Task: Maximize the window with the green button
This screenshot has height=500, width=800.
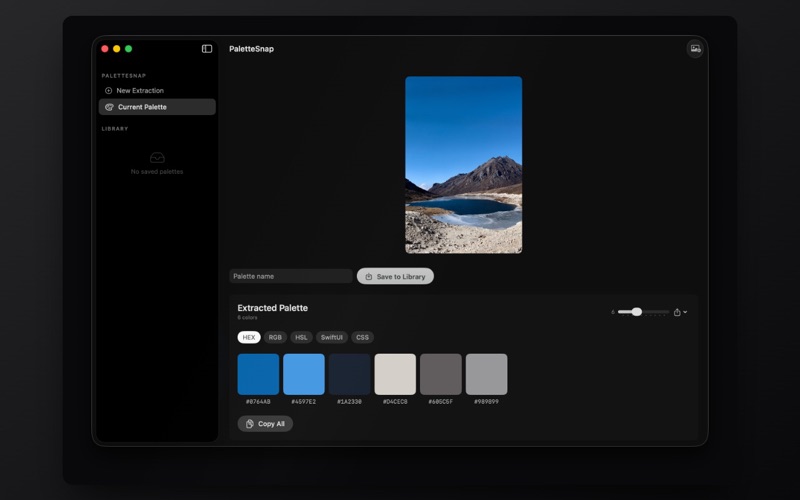Action: (x=129, y=49)
